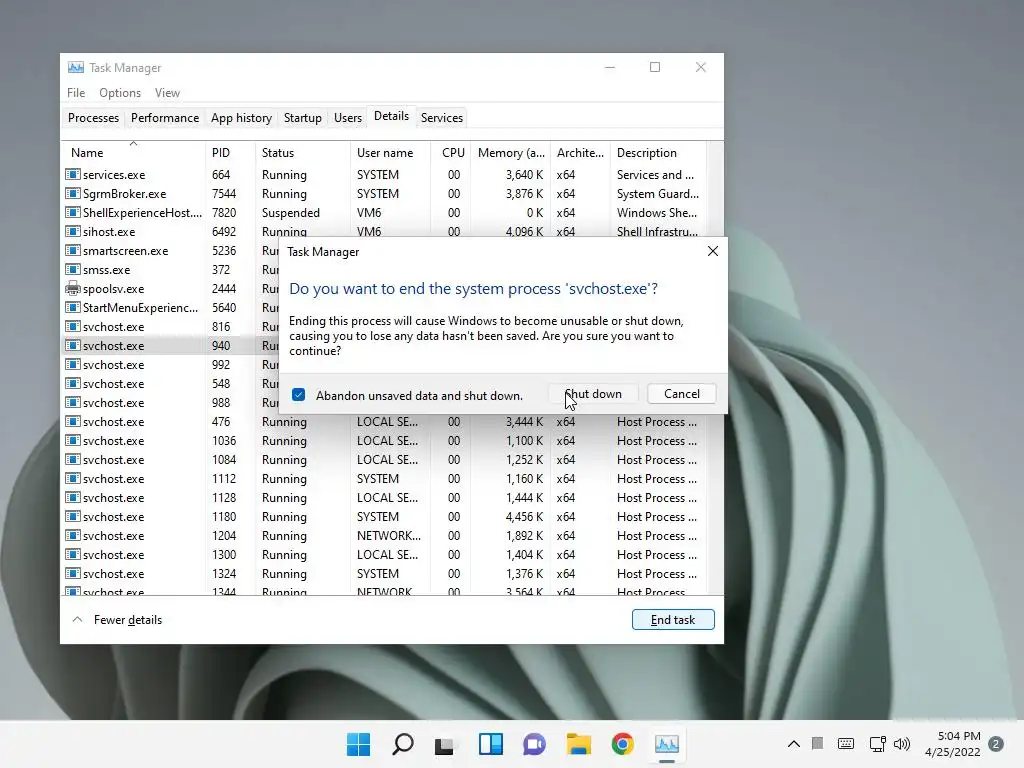Image resolution: width=1024 pixels, height=768 pixels.
Task: Open Widgets from the taskbar
Action: tap(490, 744)
